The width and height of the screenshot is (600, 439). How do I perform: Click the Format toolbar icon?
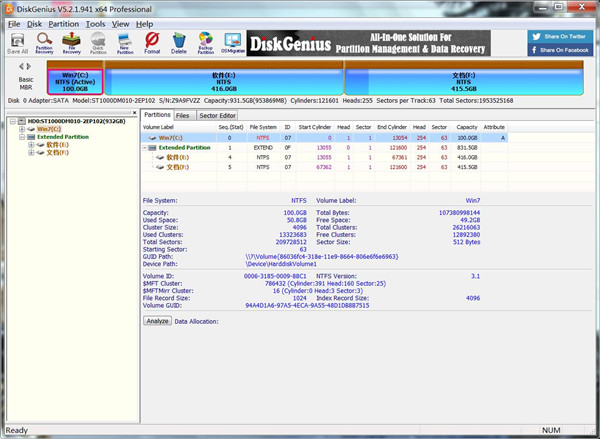(152, 43)
